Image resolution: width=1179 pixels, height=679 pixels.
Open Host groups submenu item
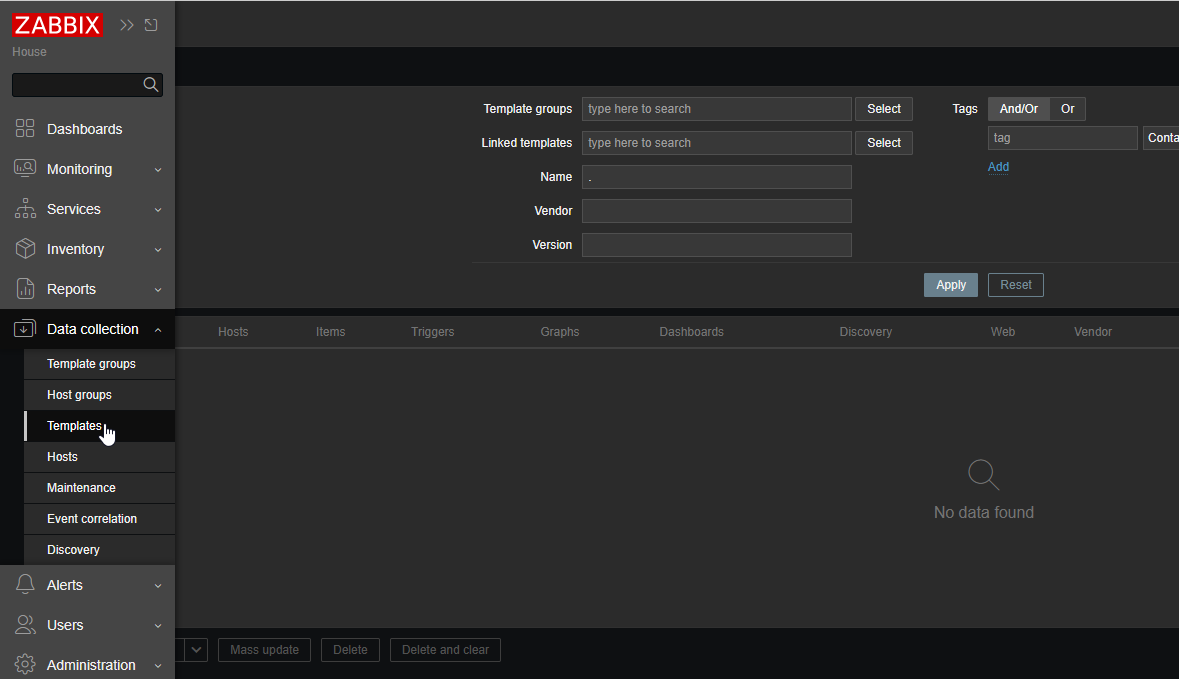[x=79, y=395]
